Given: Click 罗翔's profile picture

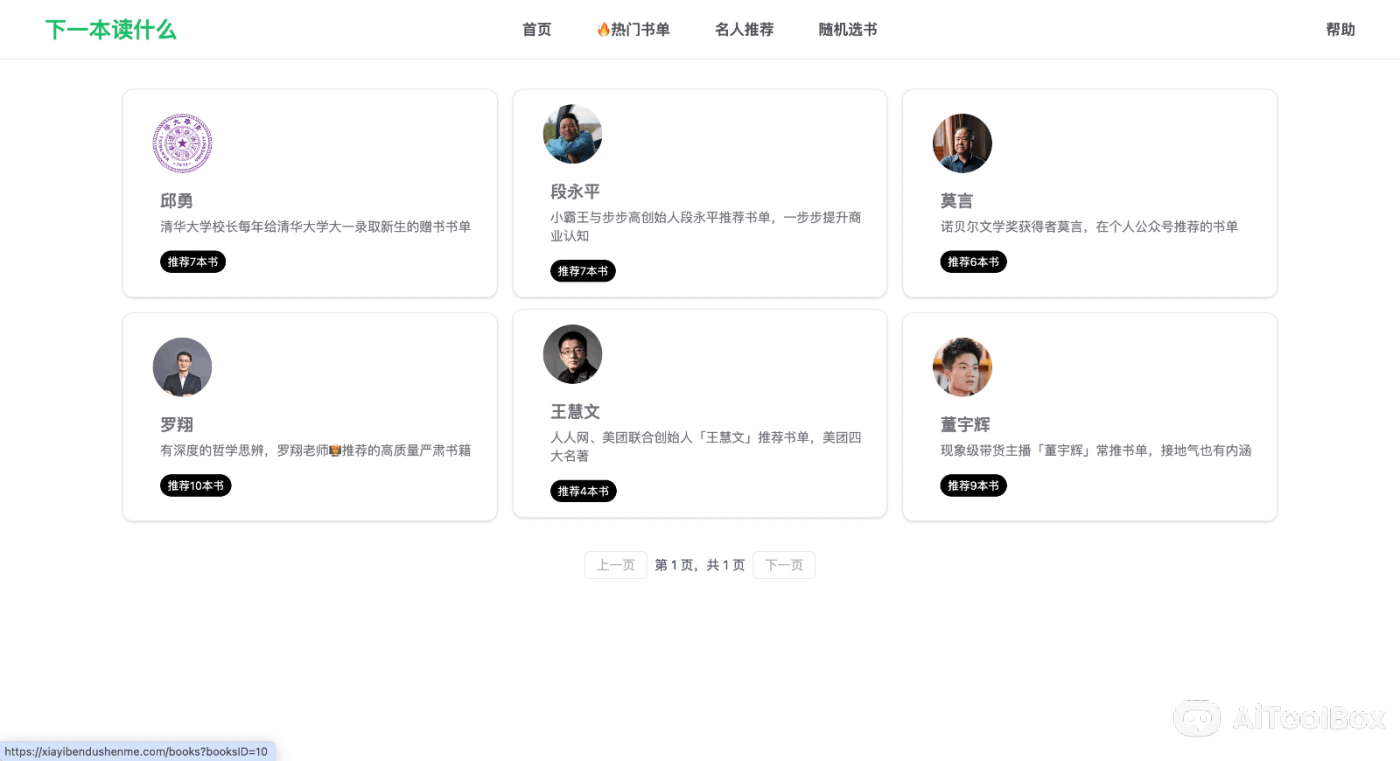Looking at the screenshot, I should tap(182, 367).
